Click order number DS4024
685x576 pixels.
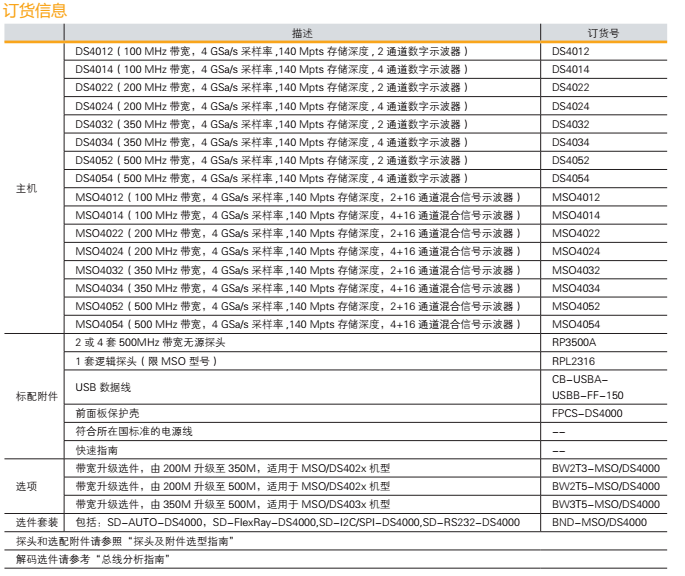coord(571,106)
